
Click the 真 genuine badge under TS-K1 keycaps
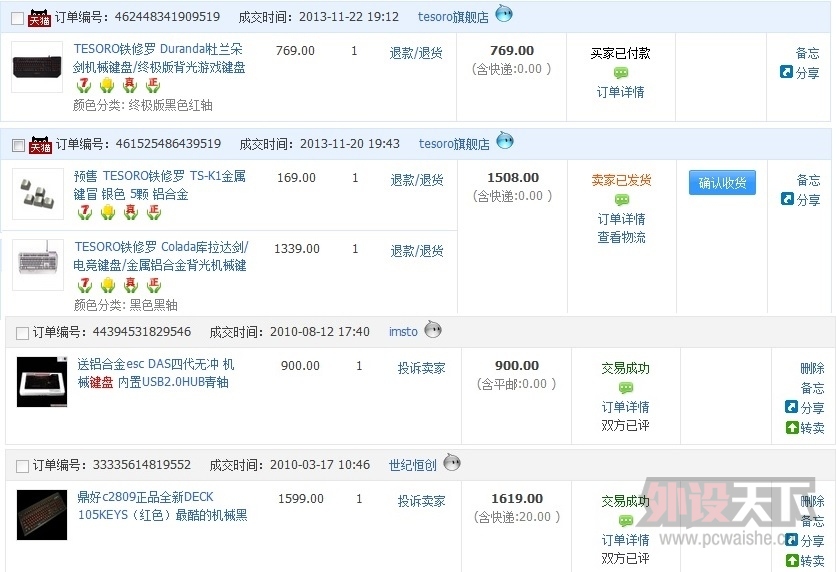pyautogui.click(x=131, y=212)
